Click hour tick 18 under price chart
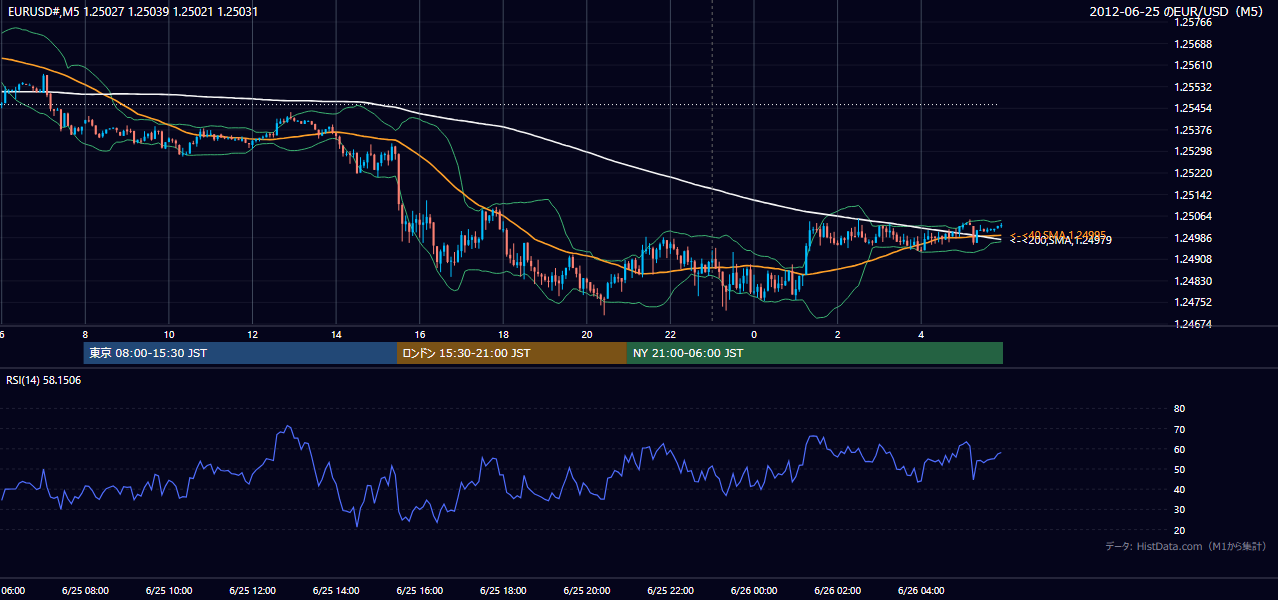 point(503,334)
